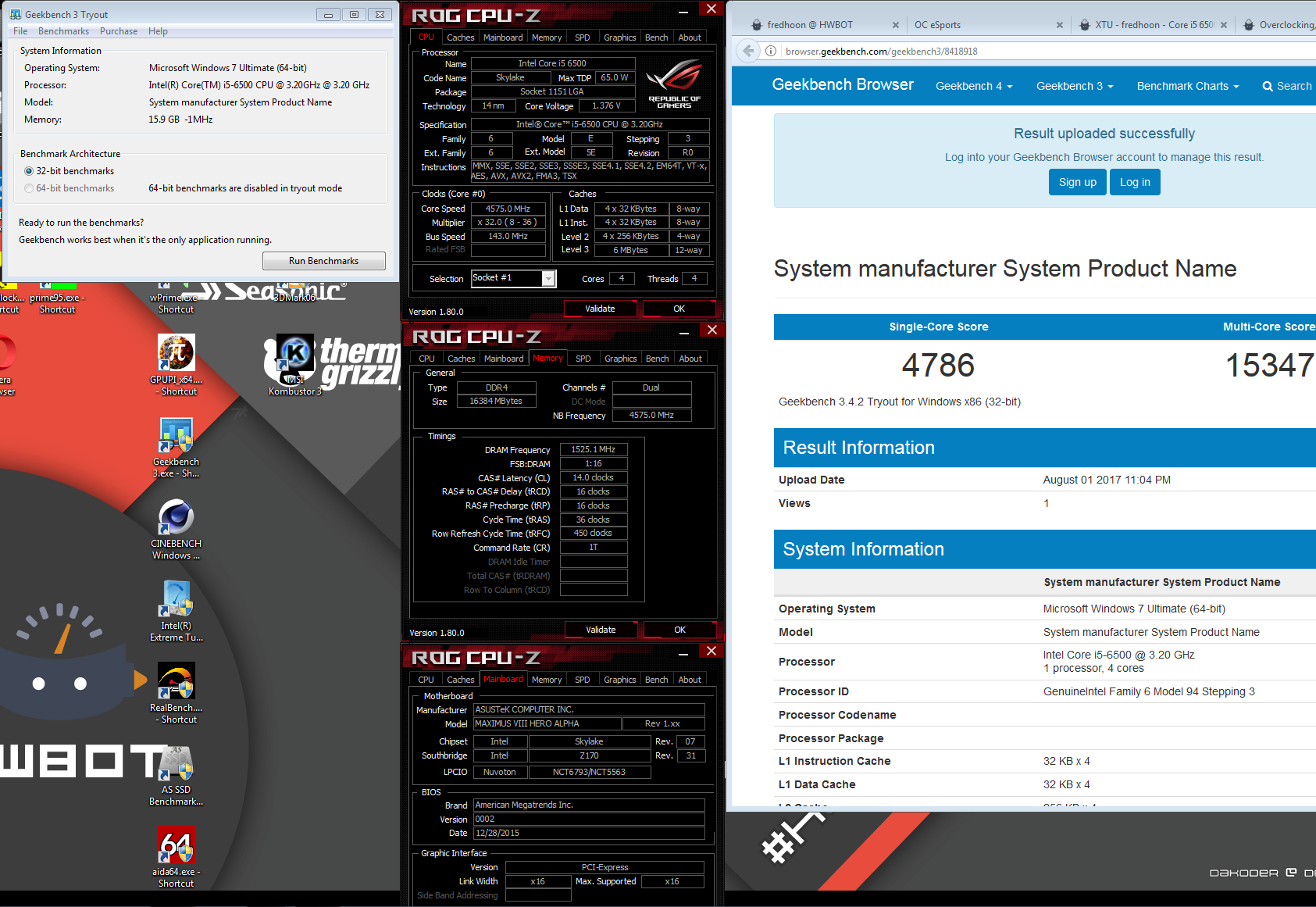Click the Core Speed 4575.0 MHz field
Screen dimensions: 1316x907
tap(508, 209)
